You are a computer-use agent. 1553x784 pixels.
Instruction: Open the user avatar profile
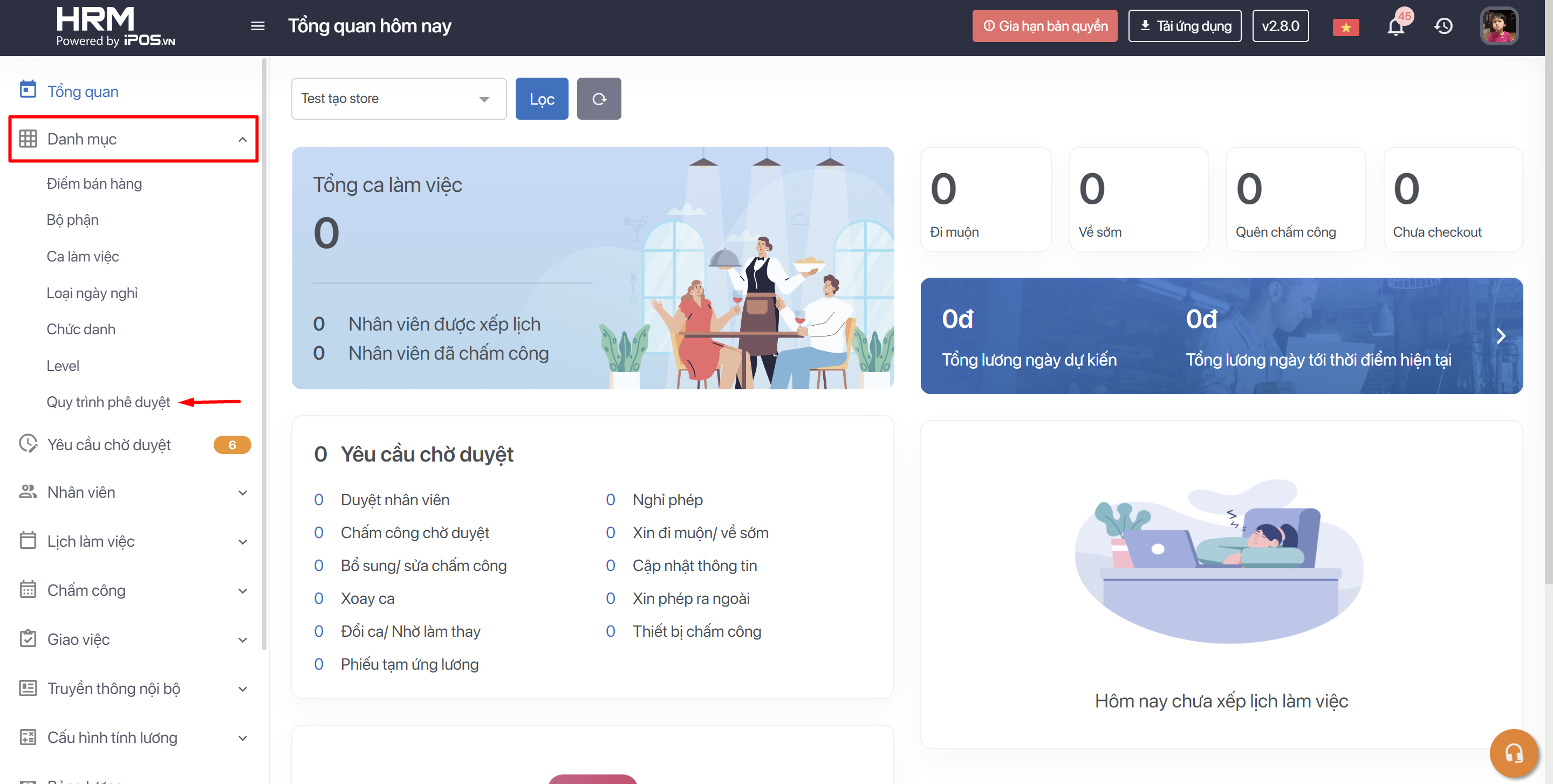click(1499, 26)
